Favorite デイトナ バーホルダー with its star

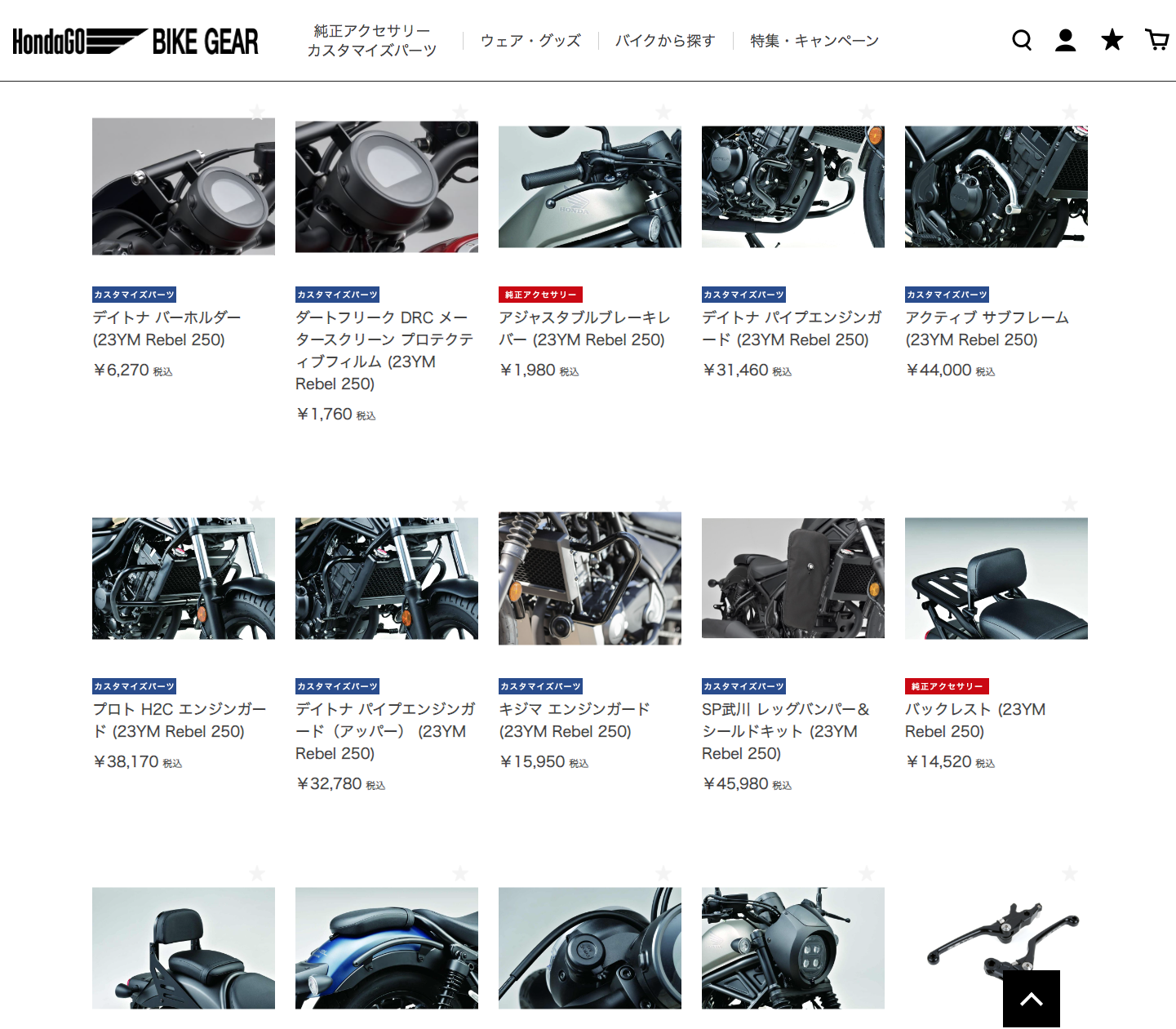(x=257, y=112)
